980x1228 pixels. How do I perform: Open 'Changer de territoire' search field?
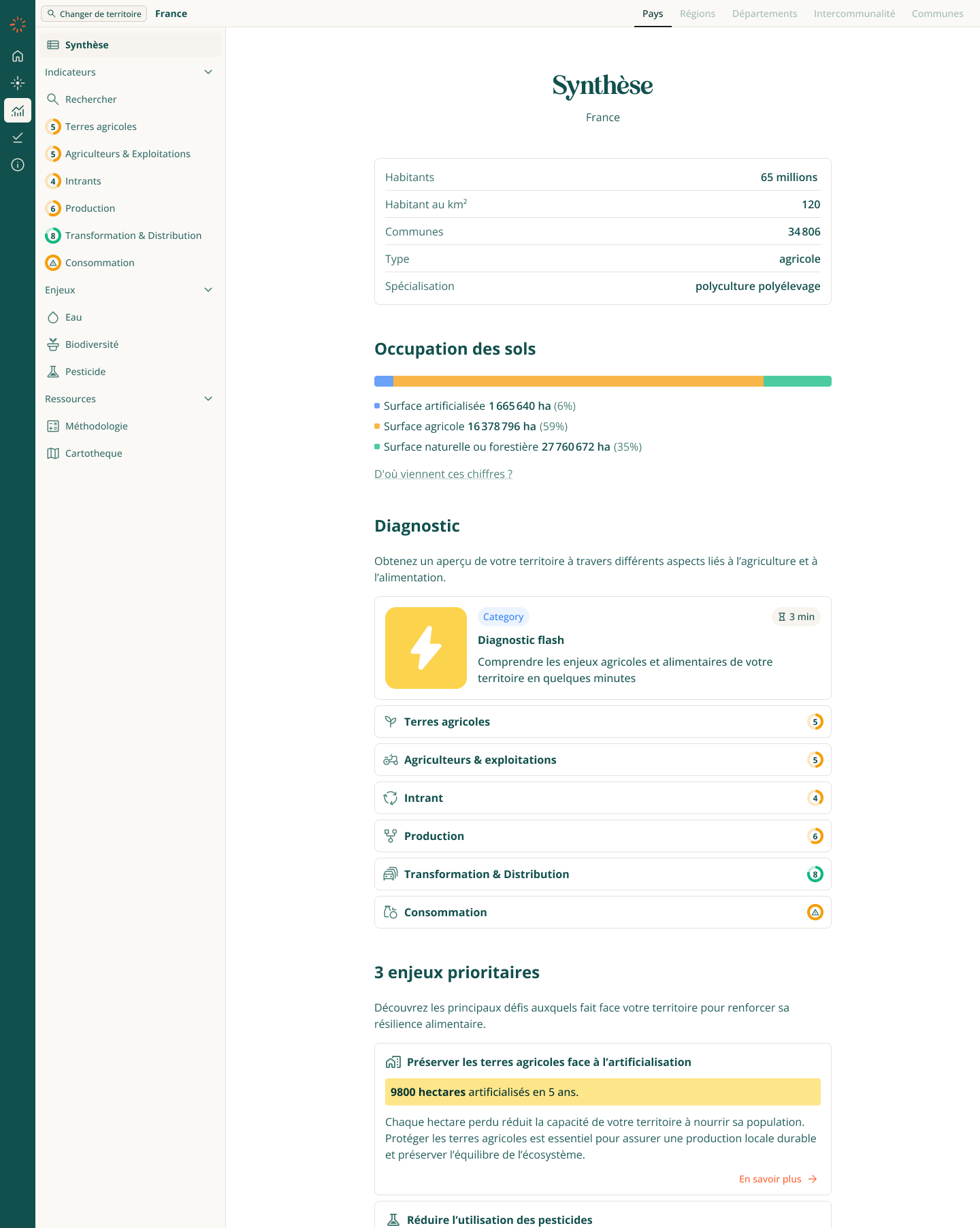tap(94, 14)
